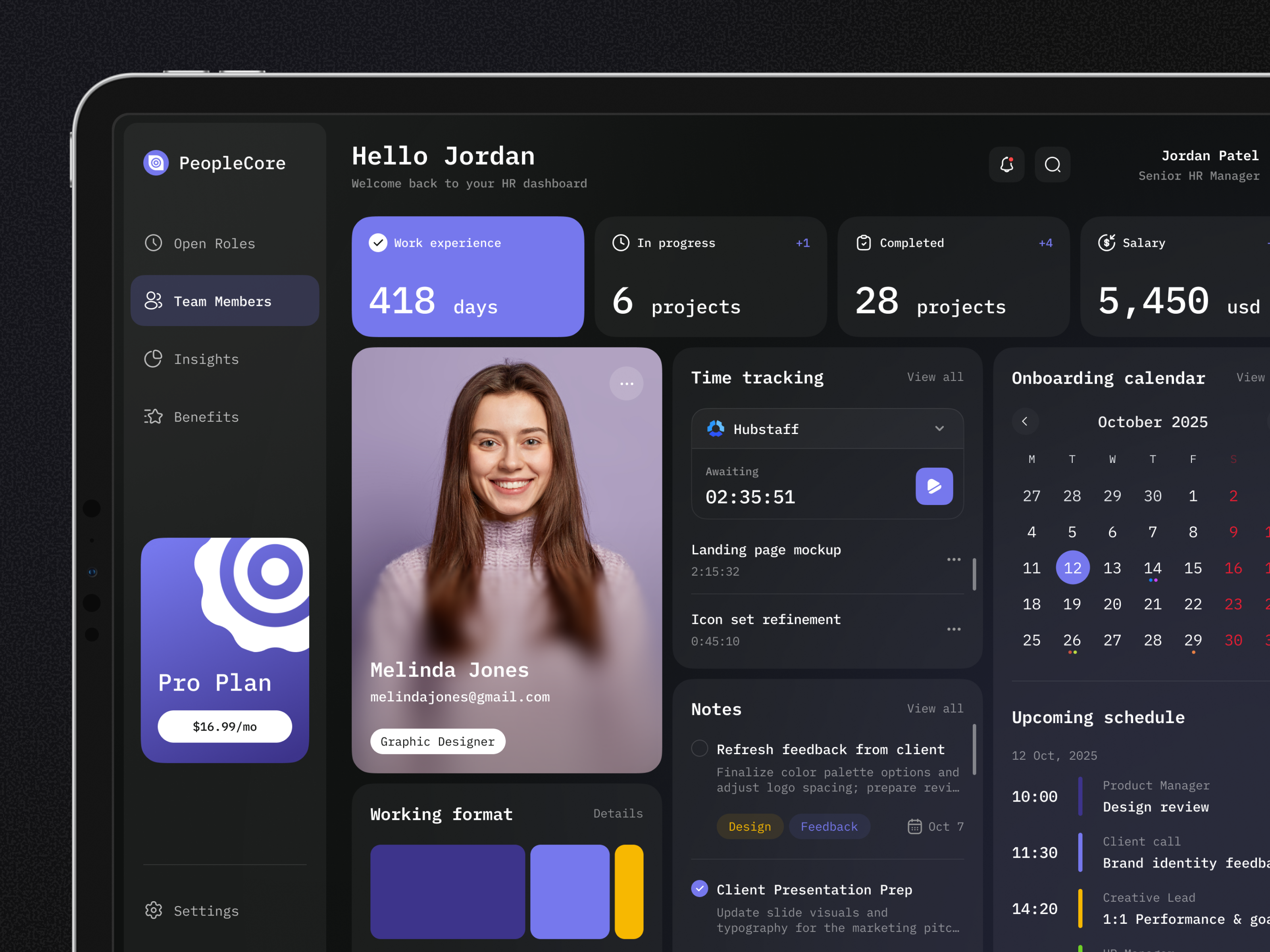The height and width of the screenshot is (952, 1270).
Task: Click View all in Time tracking
Action: [935, 377]
